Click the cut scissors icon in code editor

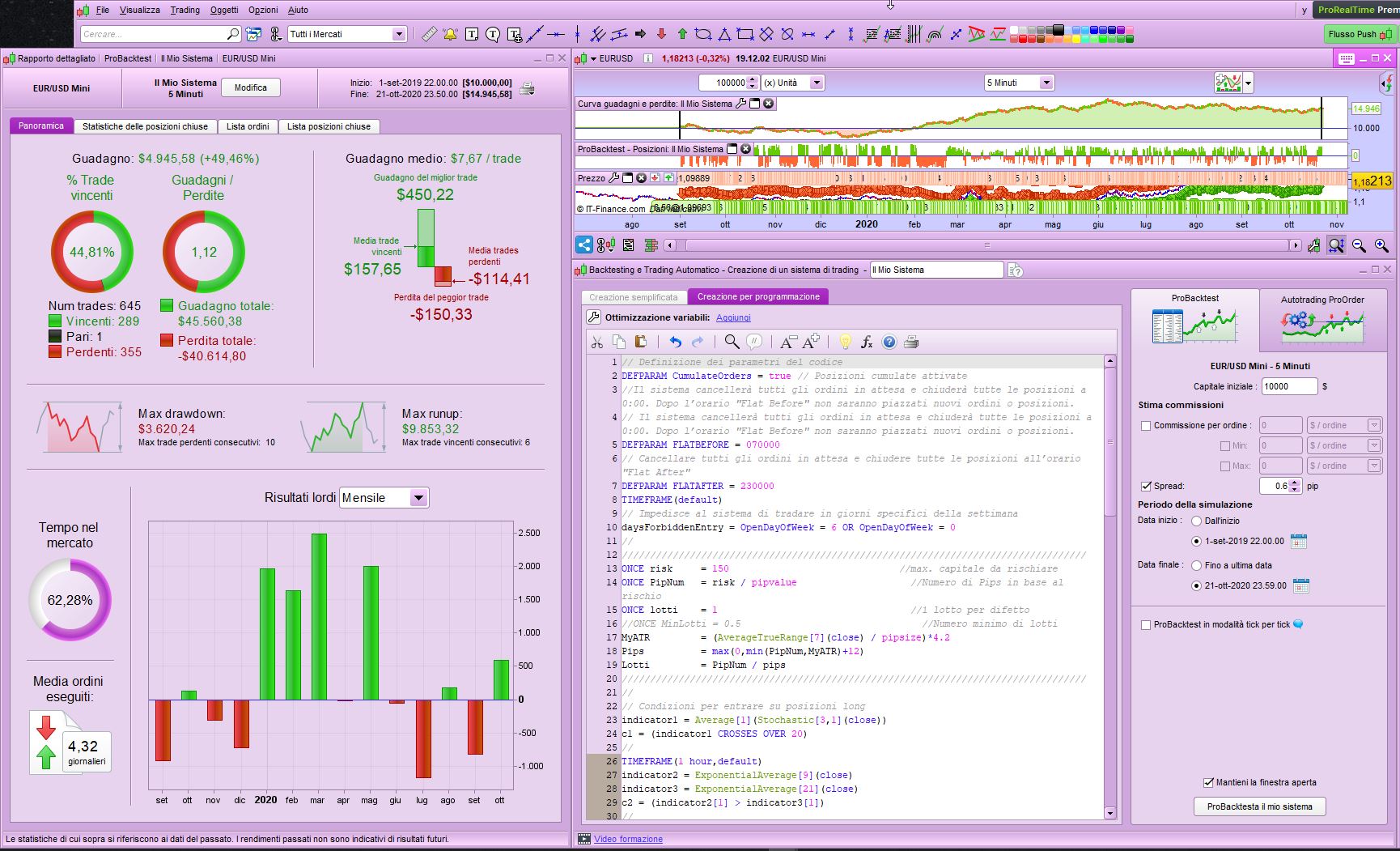[x=597, y=342]
